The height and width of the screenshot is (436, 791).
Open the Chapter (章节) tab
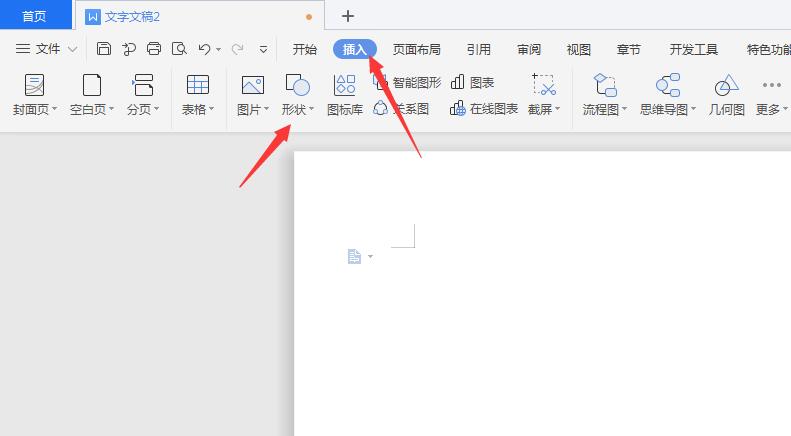pyautogui.click(x=629, y=49)
